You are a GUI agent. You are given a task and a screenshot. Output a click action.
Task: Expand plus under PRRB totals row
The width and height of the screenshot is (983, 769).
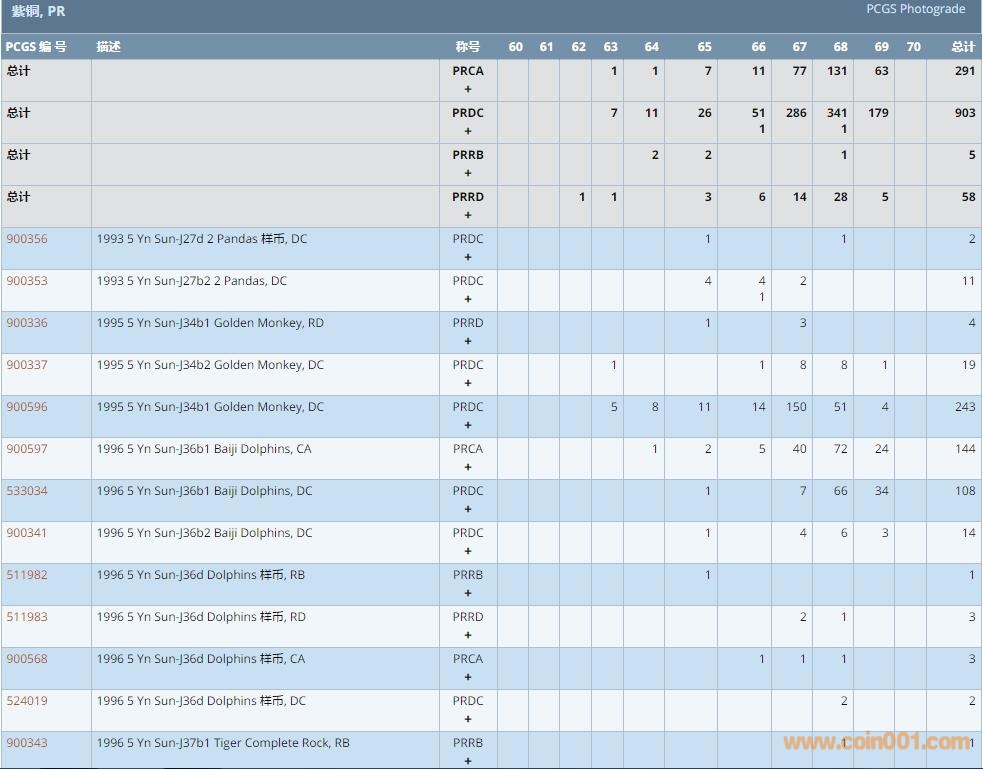[468, 173]
